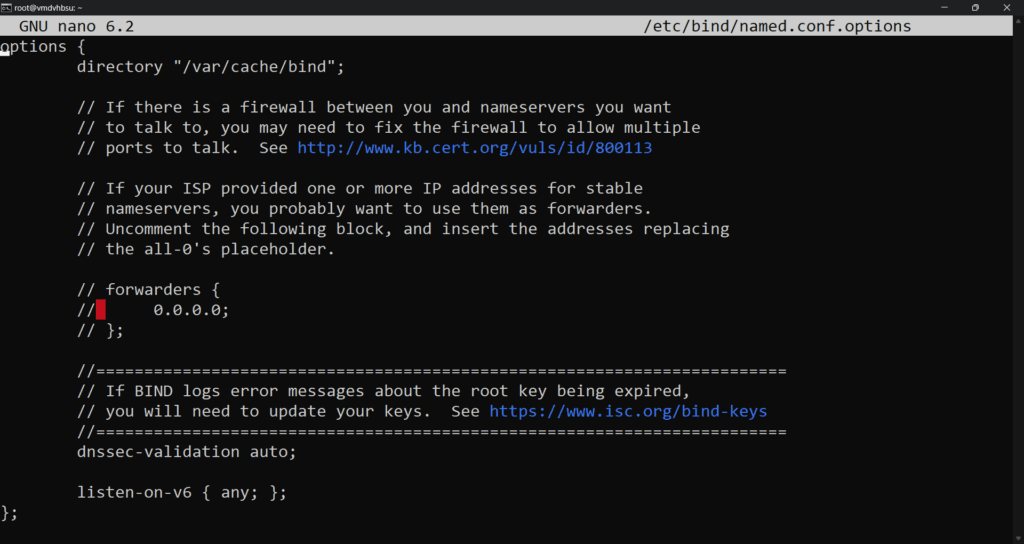
Task: Click the terminal icon in the title bar
Action: click(7, 7)
